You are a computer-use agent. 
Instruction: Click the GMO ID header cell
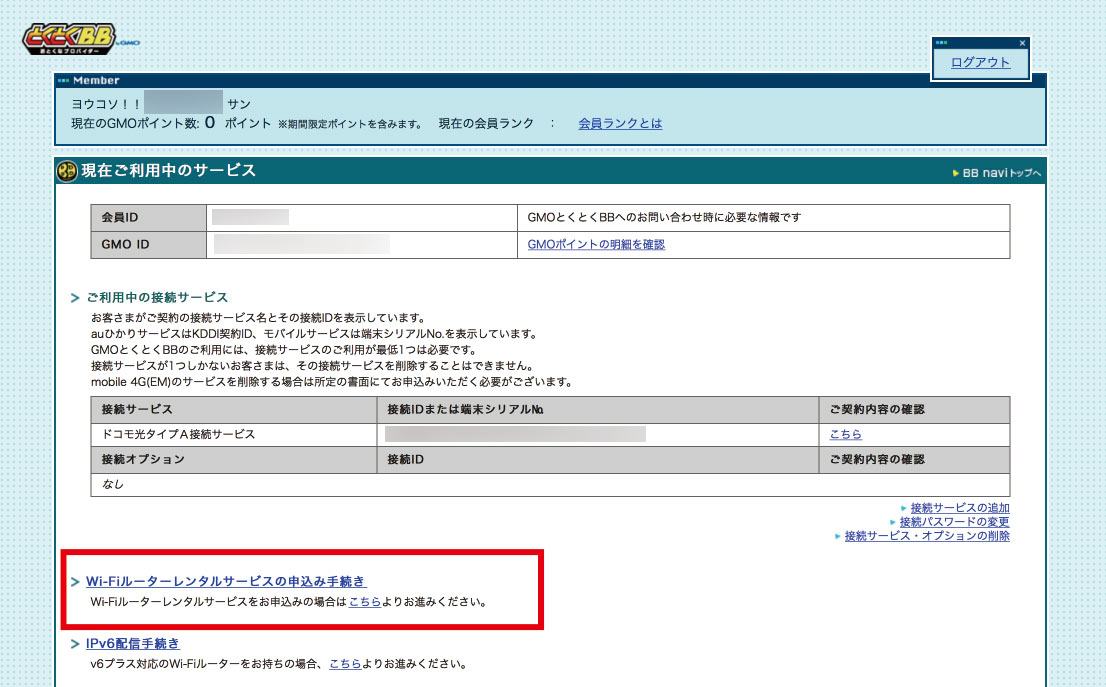click(x=148, y=245)
